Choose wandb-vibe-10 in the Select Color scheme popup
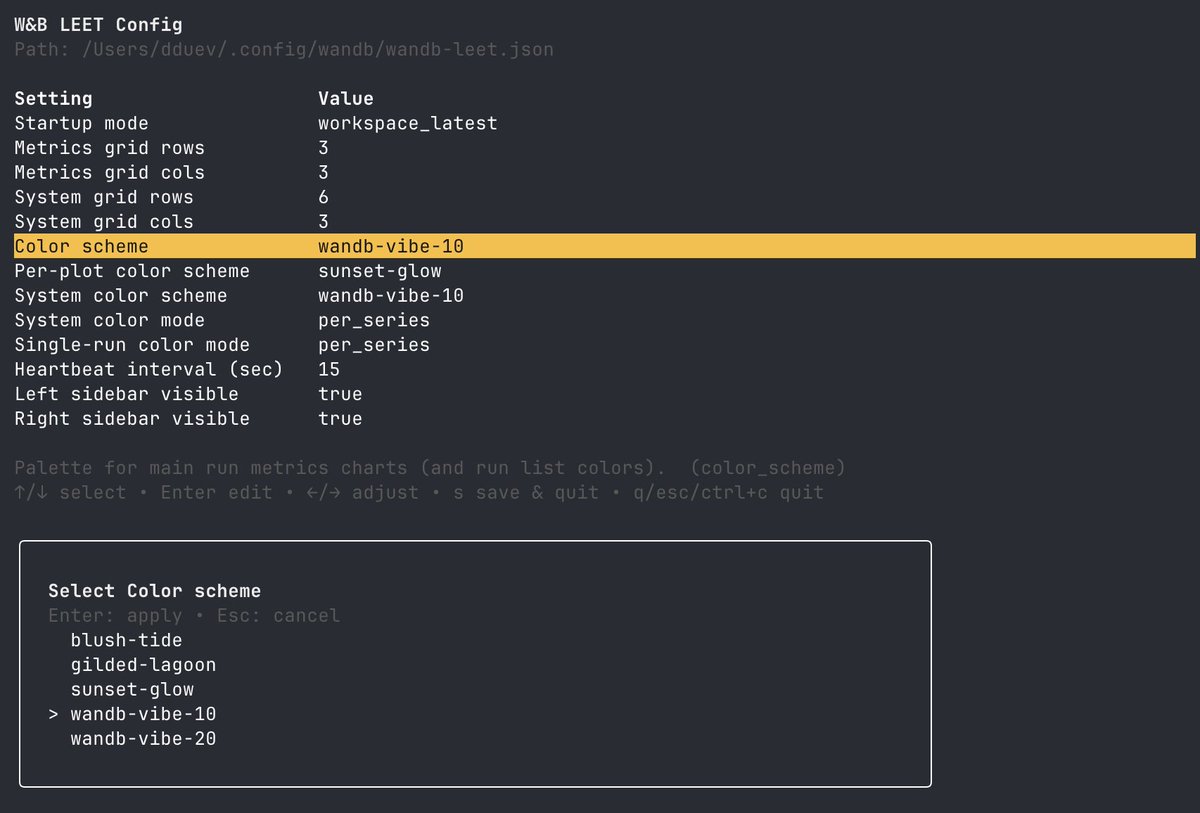 (143, 714)
